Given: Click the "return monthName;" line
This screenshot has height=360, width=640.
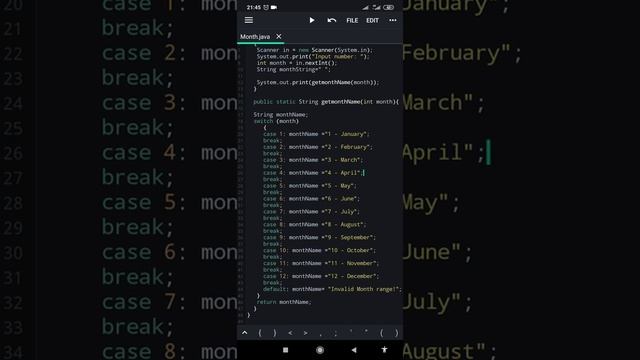Looking at the screenshot, I should (284, 302).
